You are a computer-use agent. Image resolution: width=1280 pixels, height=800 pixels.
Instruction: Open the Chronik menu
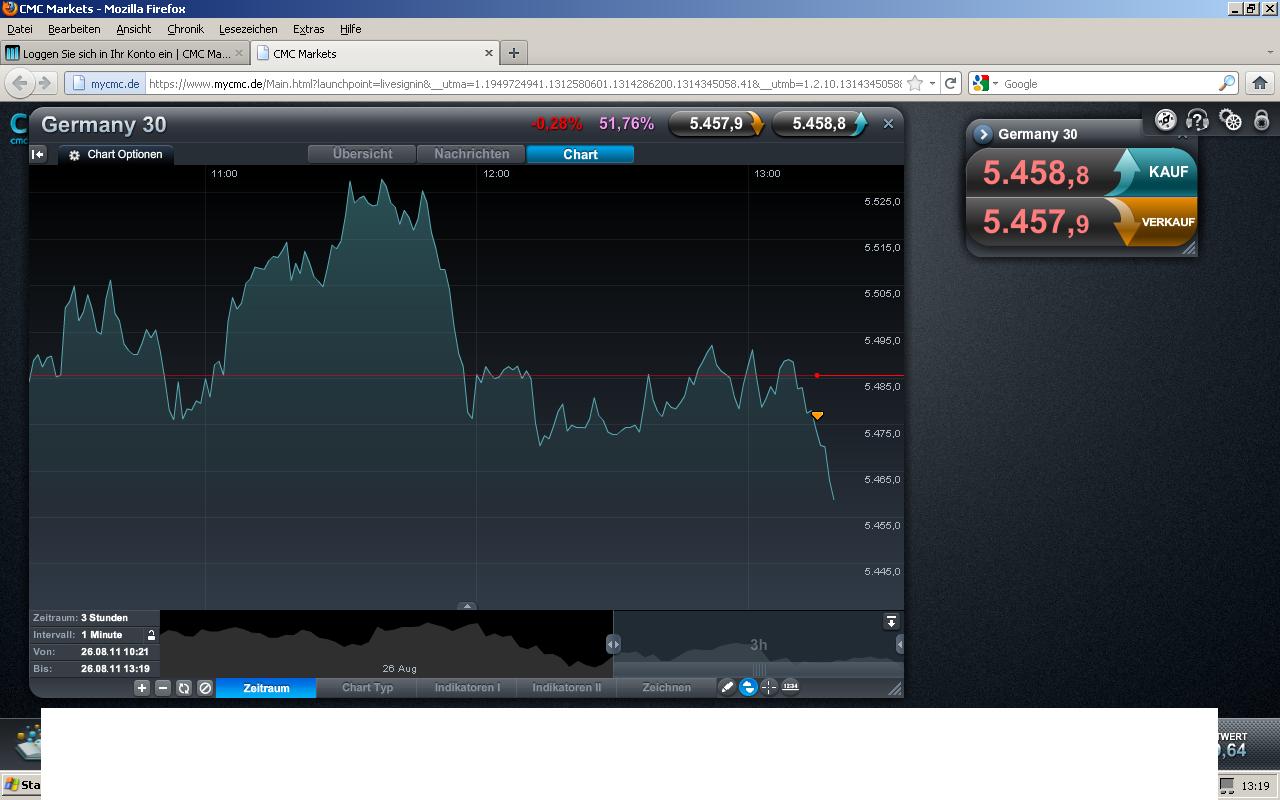185,29
